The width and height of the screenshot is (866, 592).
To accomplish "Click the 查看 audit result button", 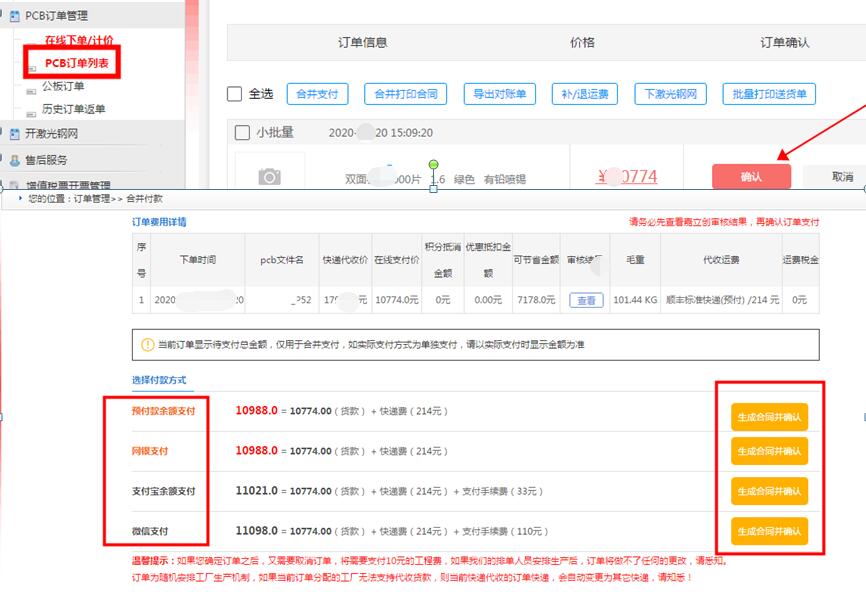I will pyautogui.click(x=586, y=300).
